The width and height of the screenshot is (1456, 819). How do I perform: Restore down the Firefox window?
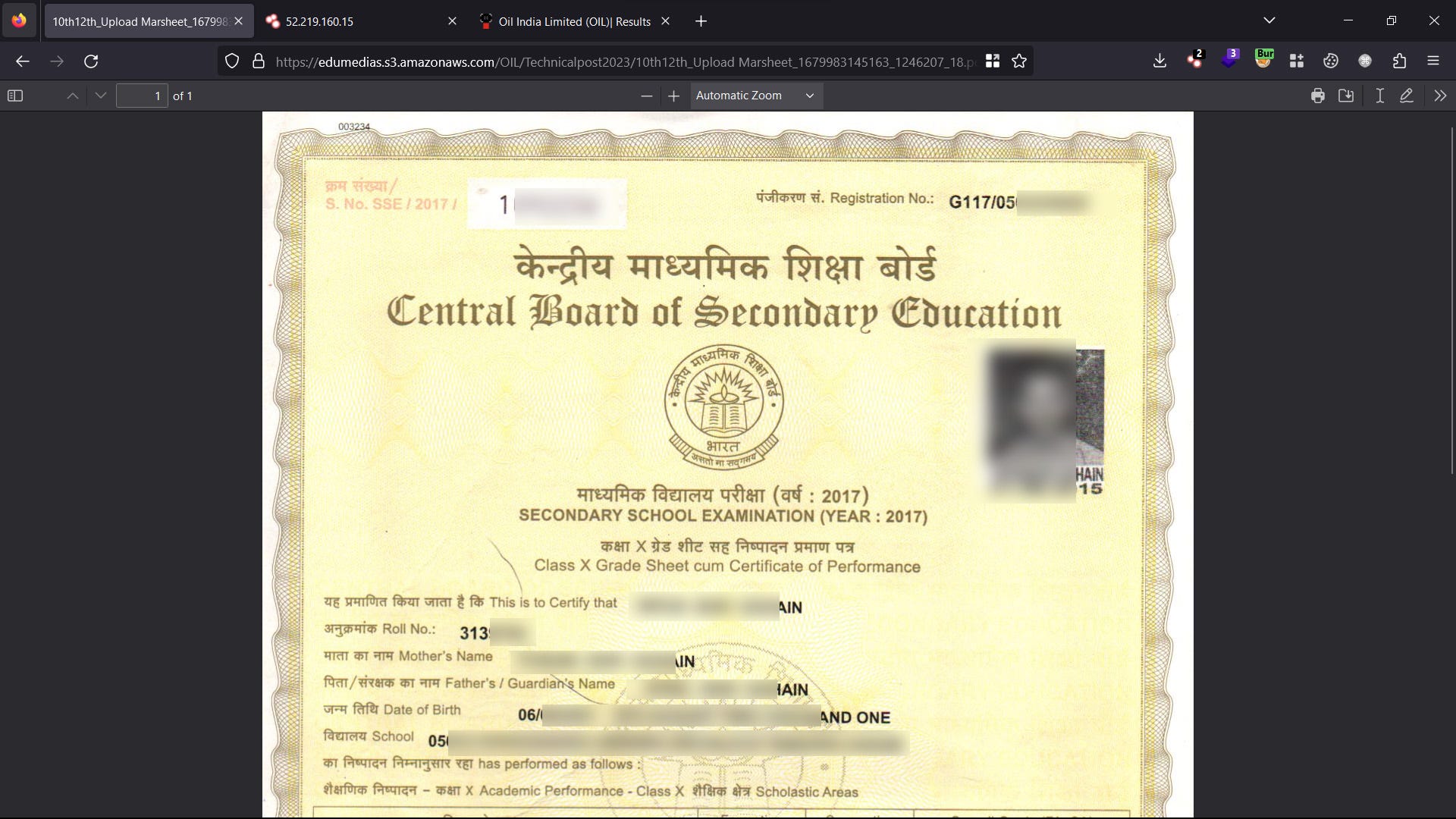point(1391,20)
